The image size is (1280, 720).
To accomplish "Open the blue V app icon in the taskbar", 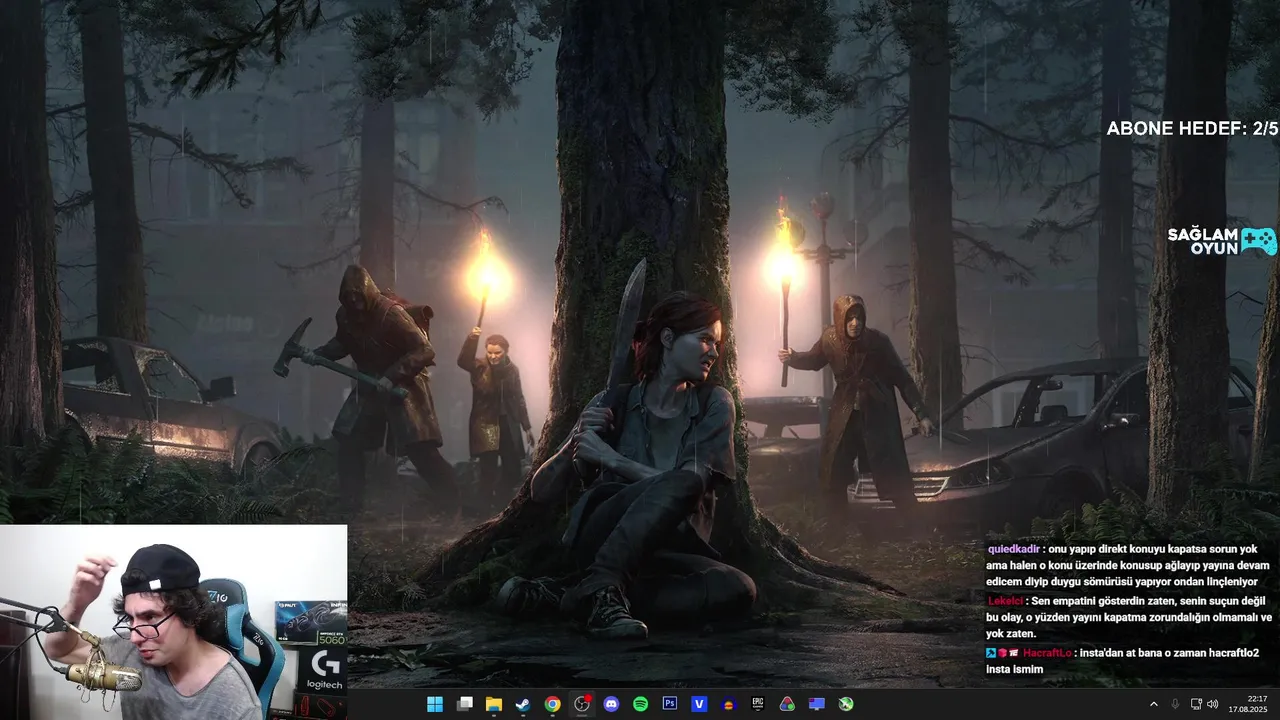I will [x=699, y=704].
